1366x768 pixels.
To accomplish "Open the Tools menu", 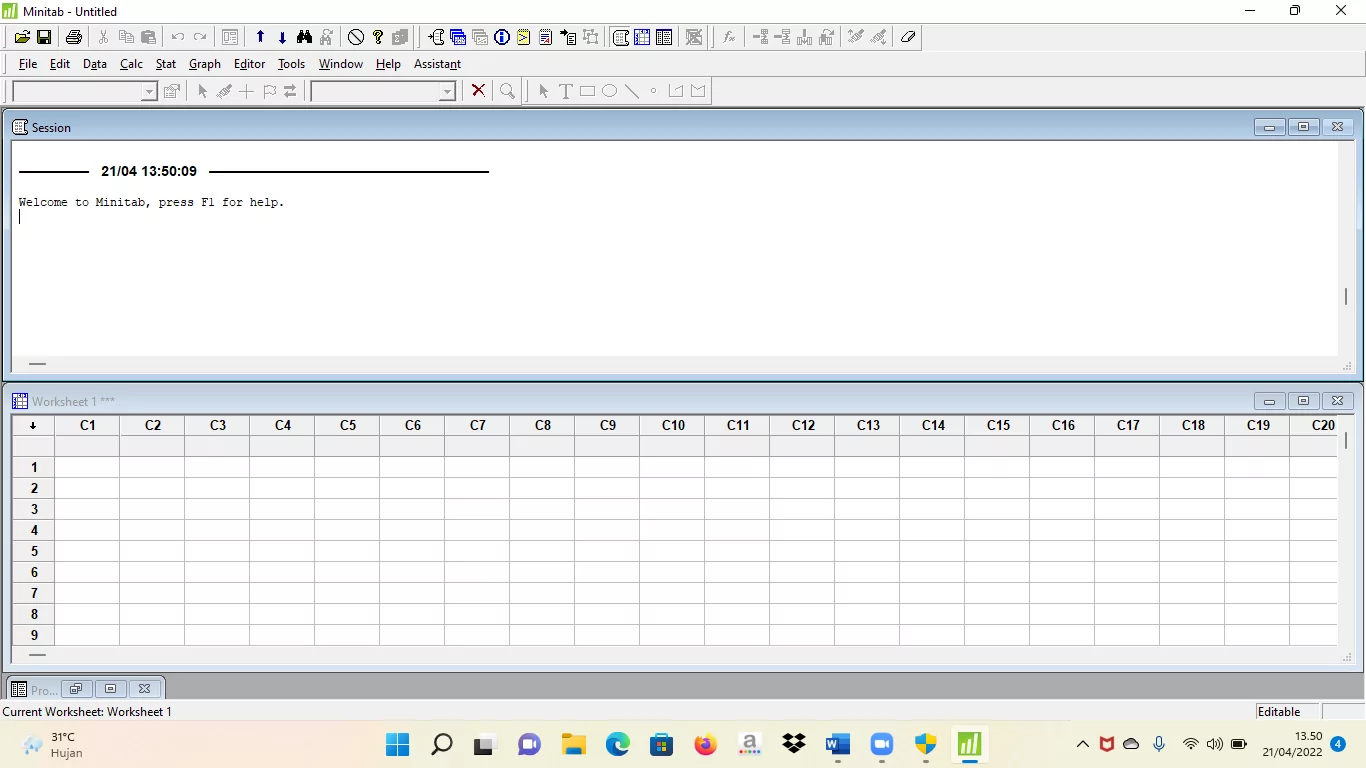I will [x=292, y=64].
